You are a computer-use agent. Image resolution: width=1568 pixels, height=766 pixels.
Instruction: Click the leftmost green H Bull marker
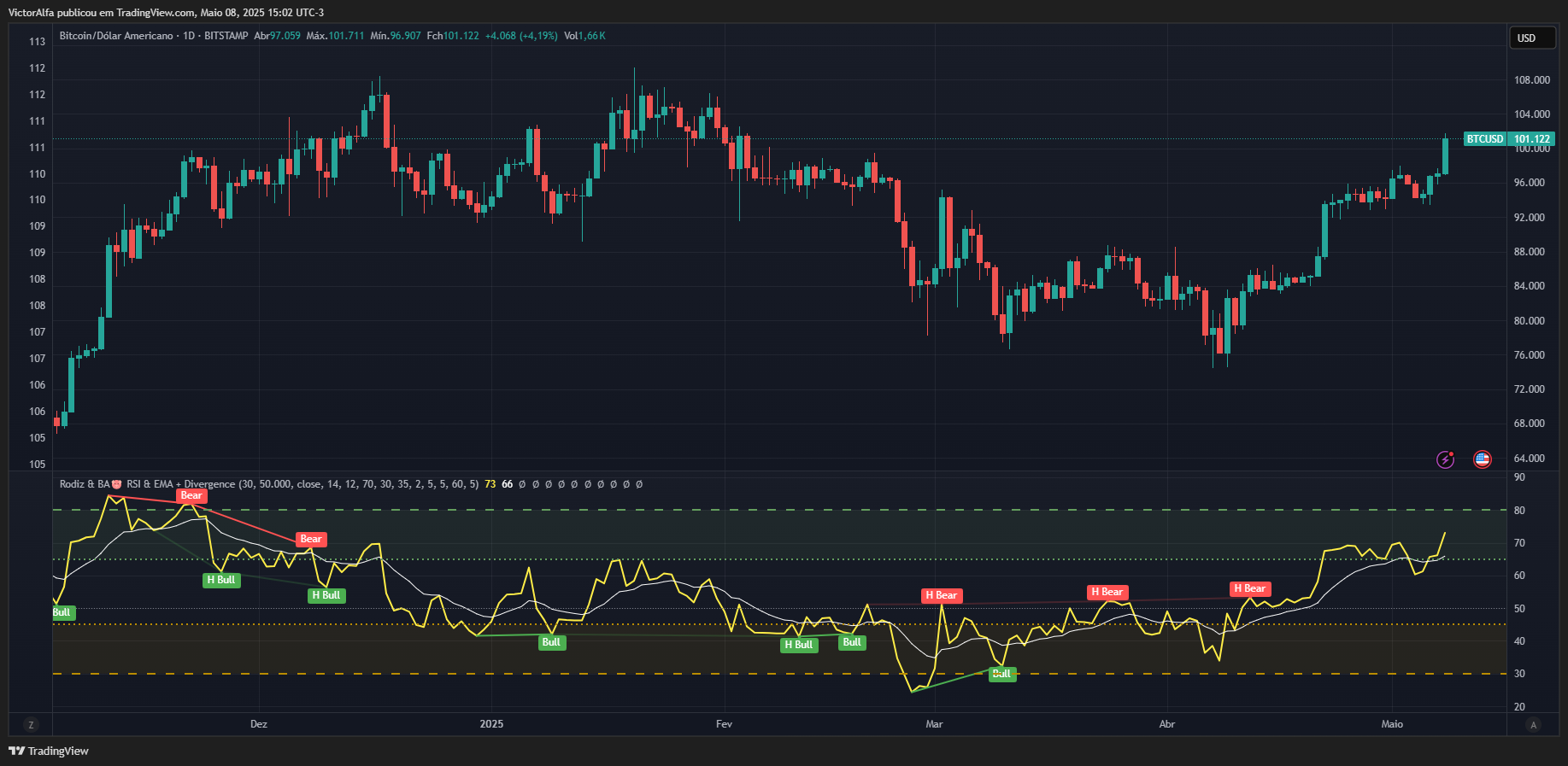pos(221,580)
